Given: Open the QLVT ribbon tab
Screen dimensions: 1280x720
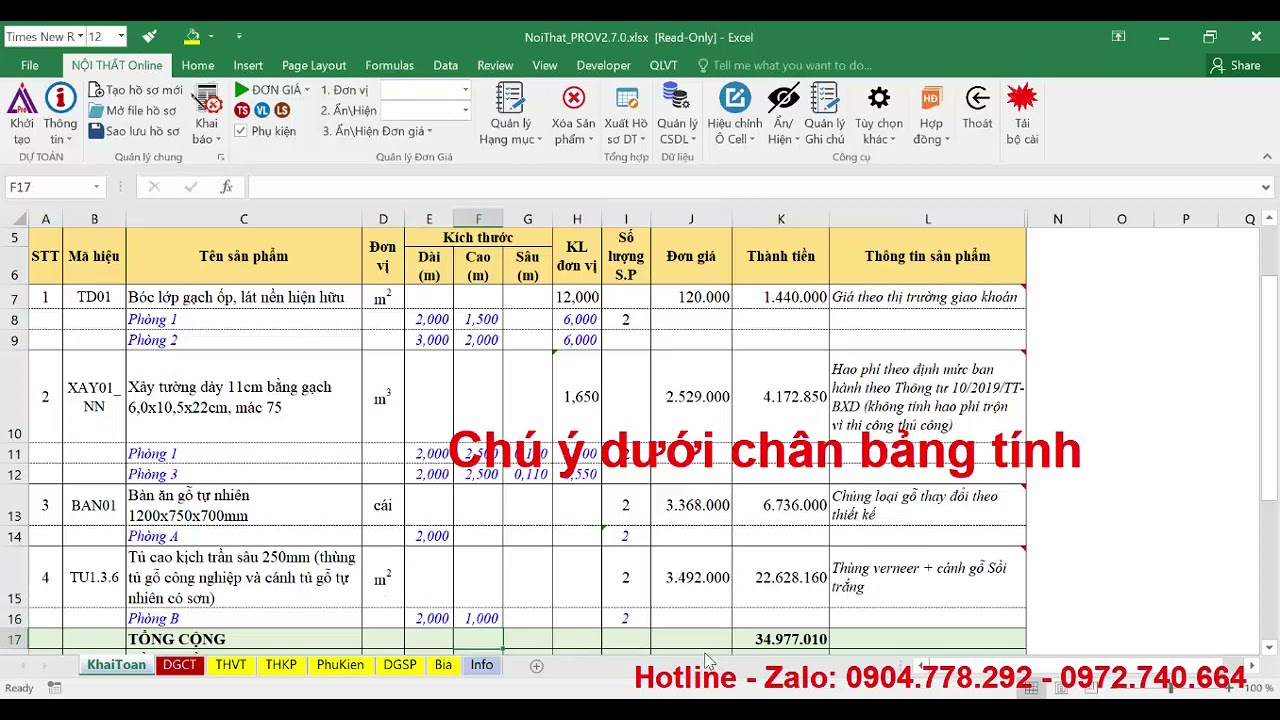Looking at the screenshot, I should pyautogui.click(x=663, y=65).
